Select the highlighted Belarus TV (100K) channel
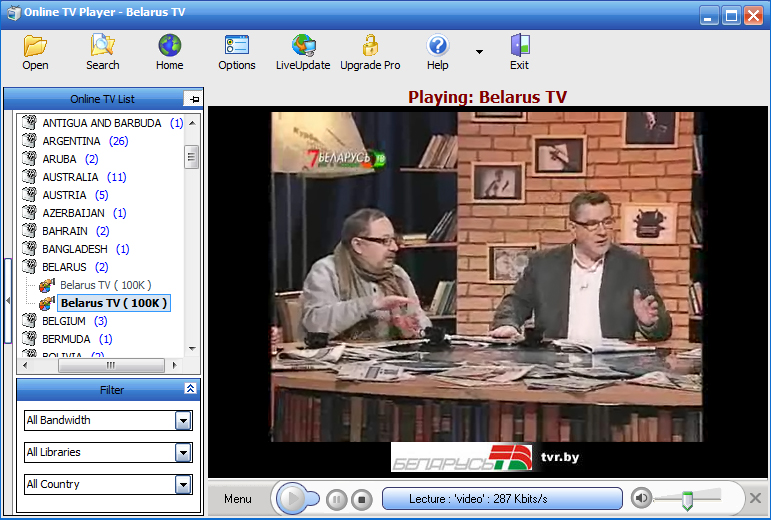This screenshot has height=520, width=771. 114,303
